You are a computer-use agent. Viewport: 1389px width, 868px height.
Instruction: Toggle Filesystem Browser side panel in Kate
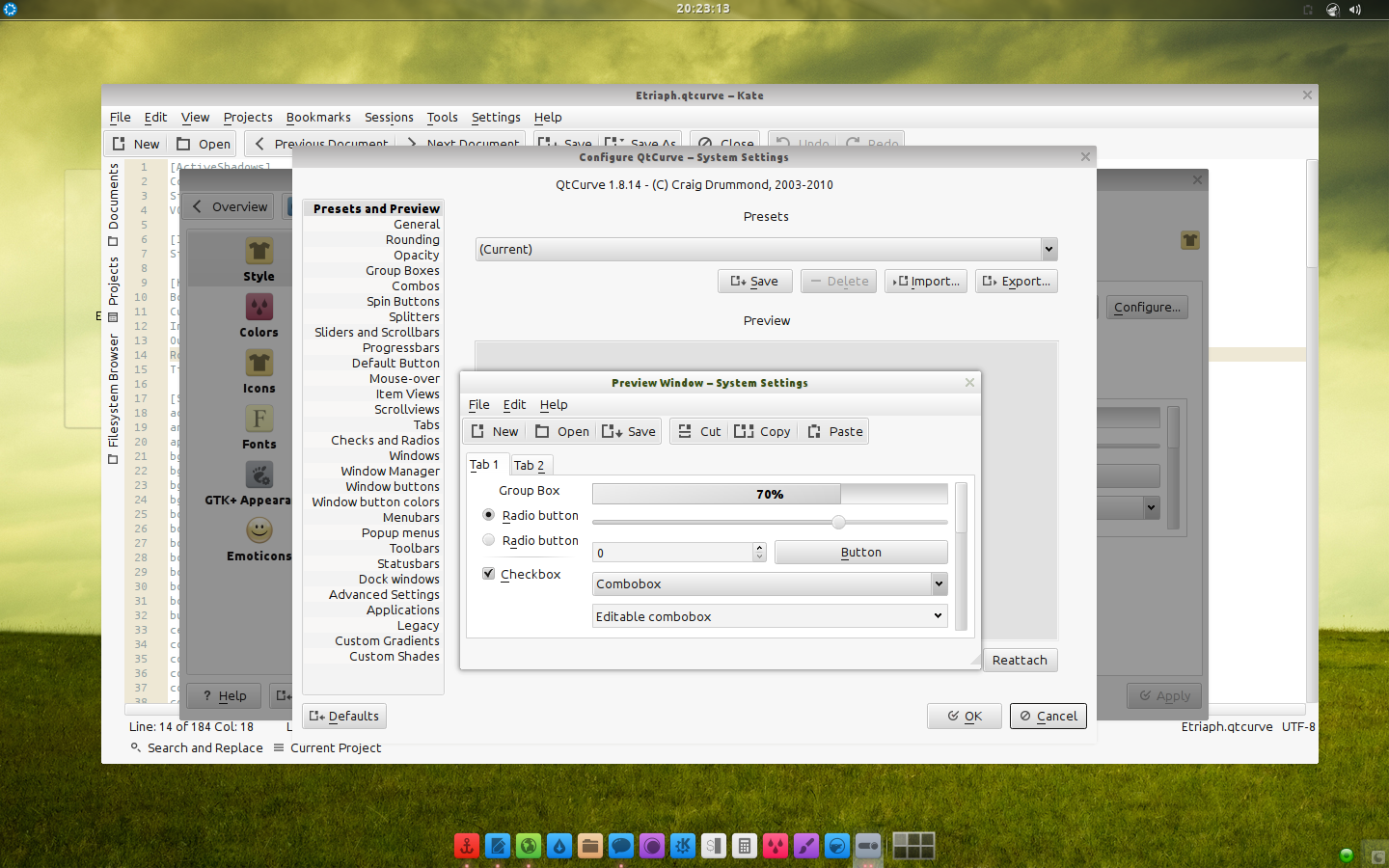tap(113, 398)
